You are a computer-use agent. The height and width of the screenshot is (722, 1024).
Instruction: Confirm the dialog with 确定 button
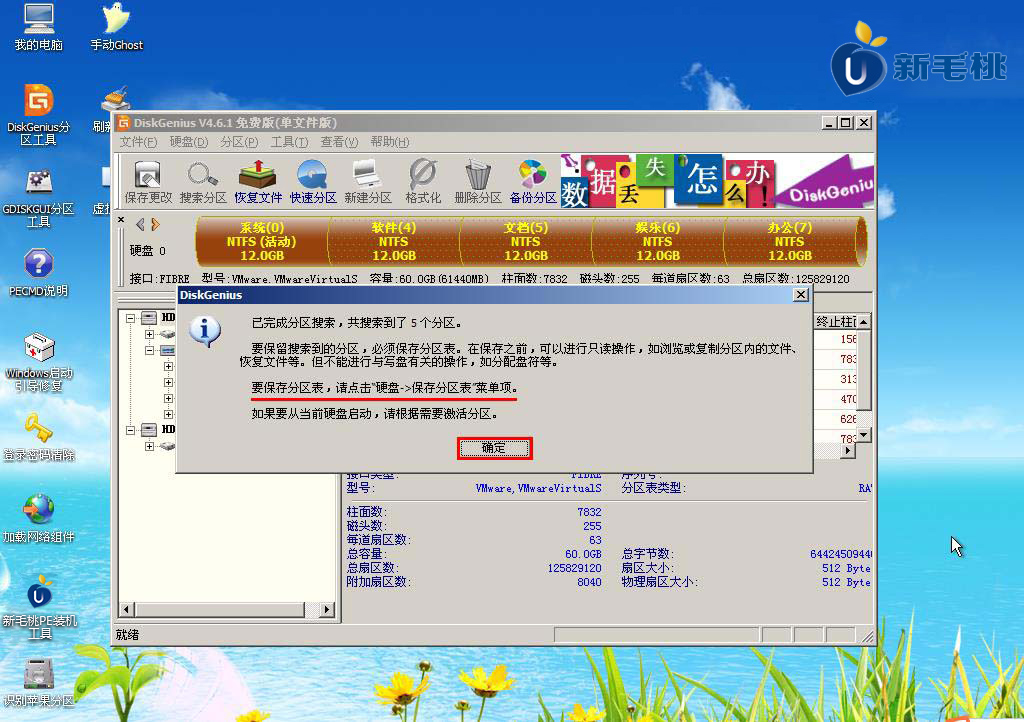coord(494,448)
